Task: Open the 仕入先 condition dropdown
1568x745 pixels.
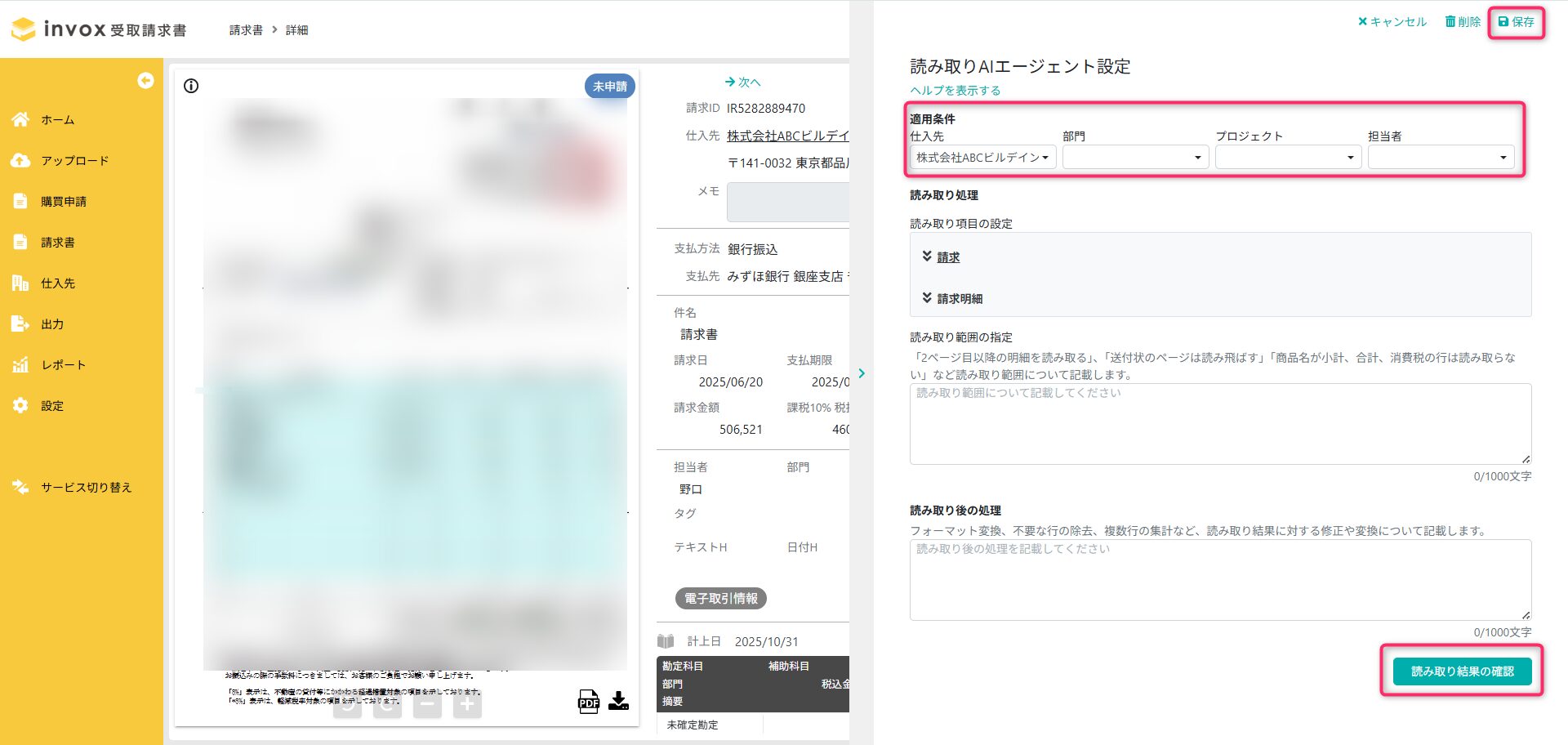Action: click(982, 157)
